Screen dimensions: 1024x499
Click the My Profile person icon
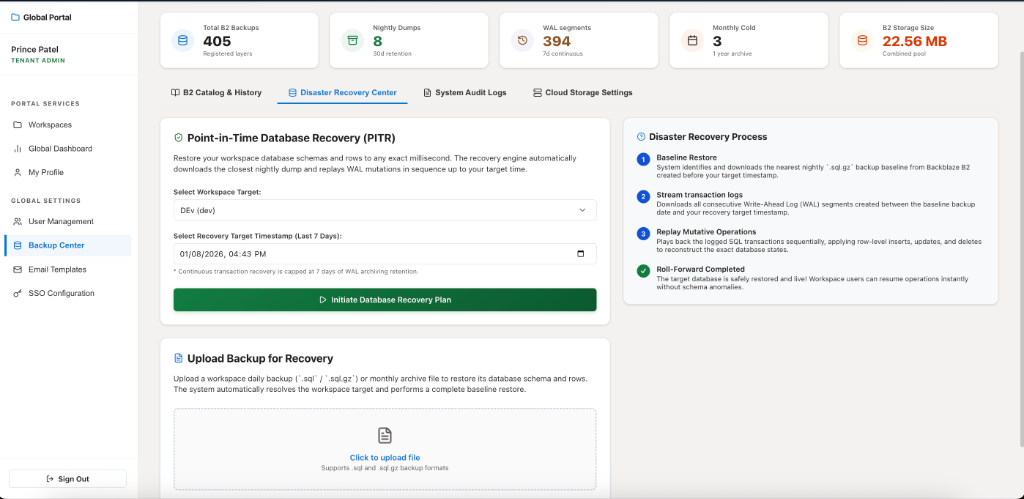tap(18, 172)
